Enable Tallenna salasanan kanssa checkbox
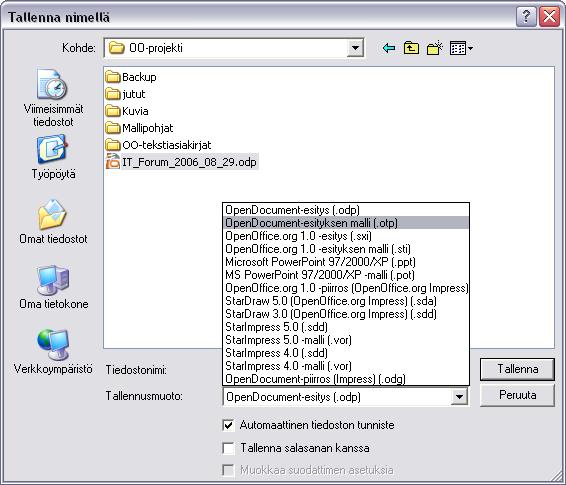 point(228,448)
